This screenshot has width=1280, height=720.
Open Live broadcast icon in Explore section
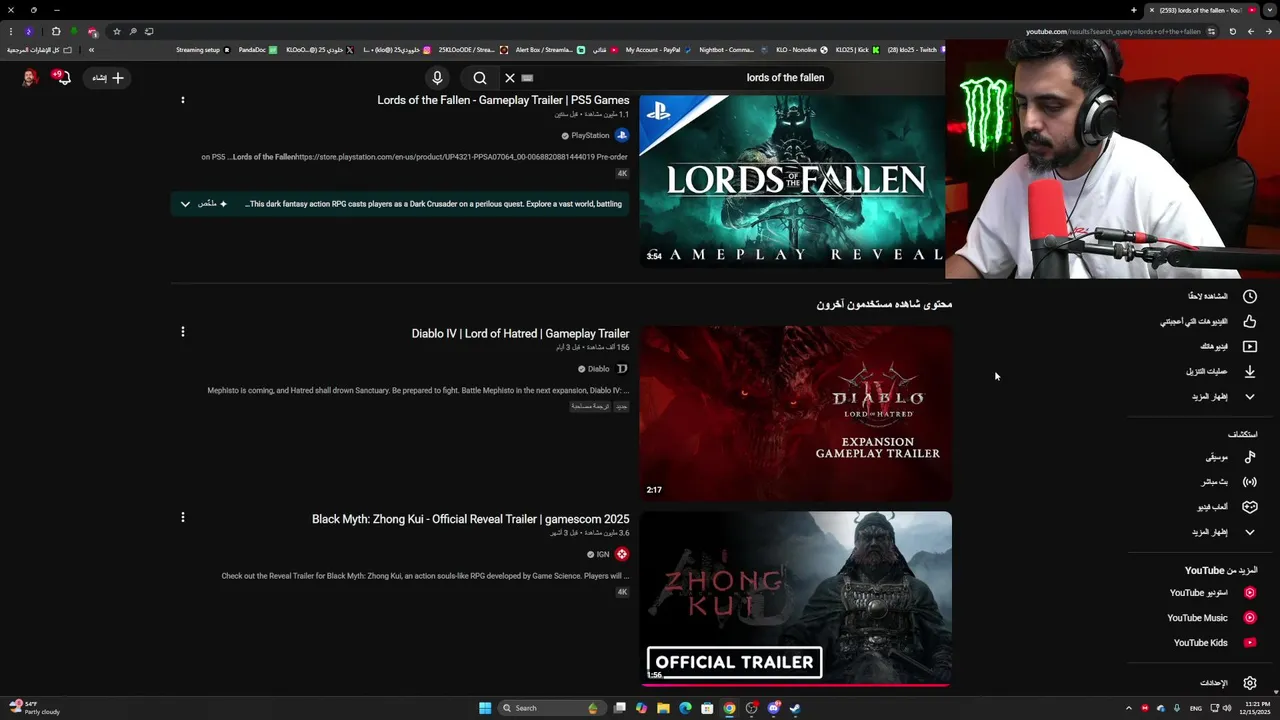(1250, 482)
